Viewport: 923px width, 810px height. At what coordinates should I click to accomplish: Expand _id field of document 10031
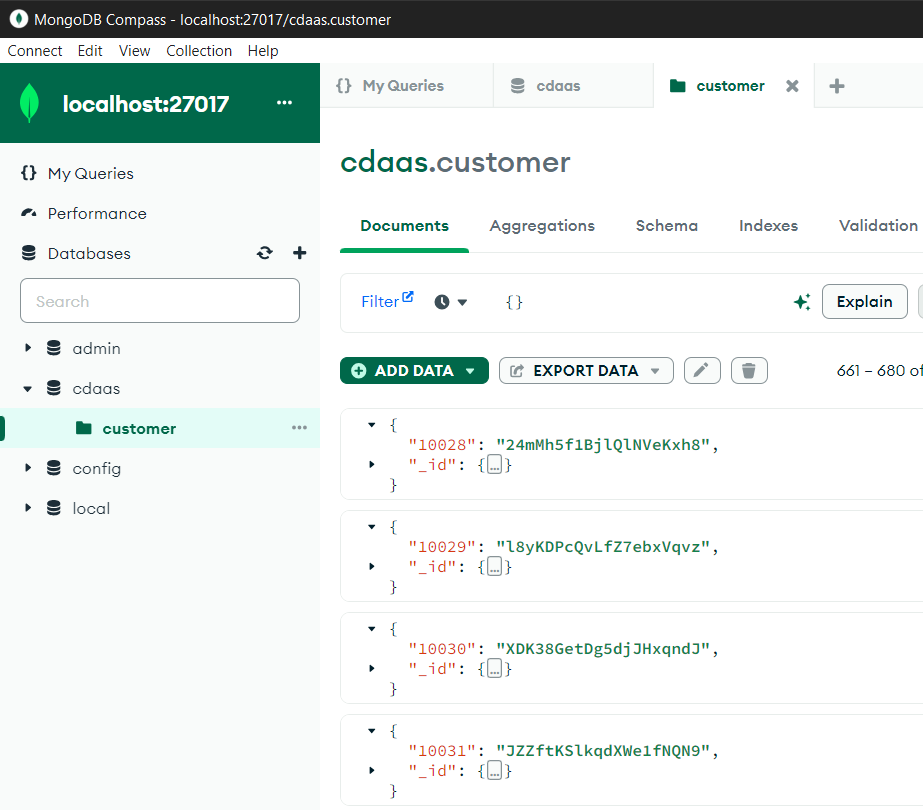[x=371, y=770]
